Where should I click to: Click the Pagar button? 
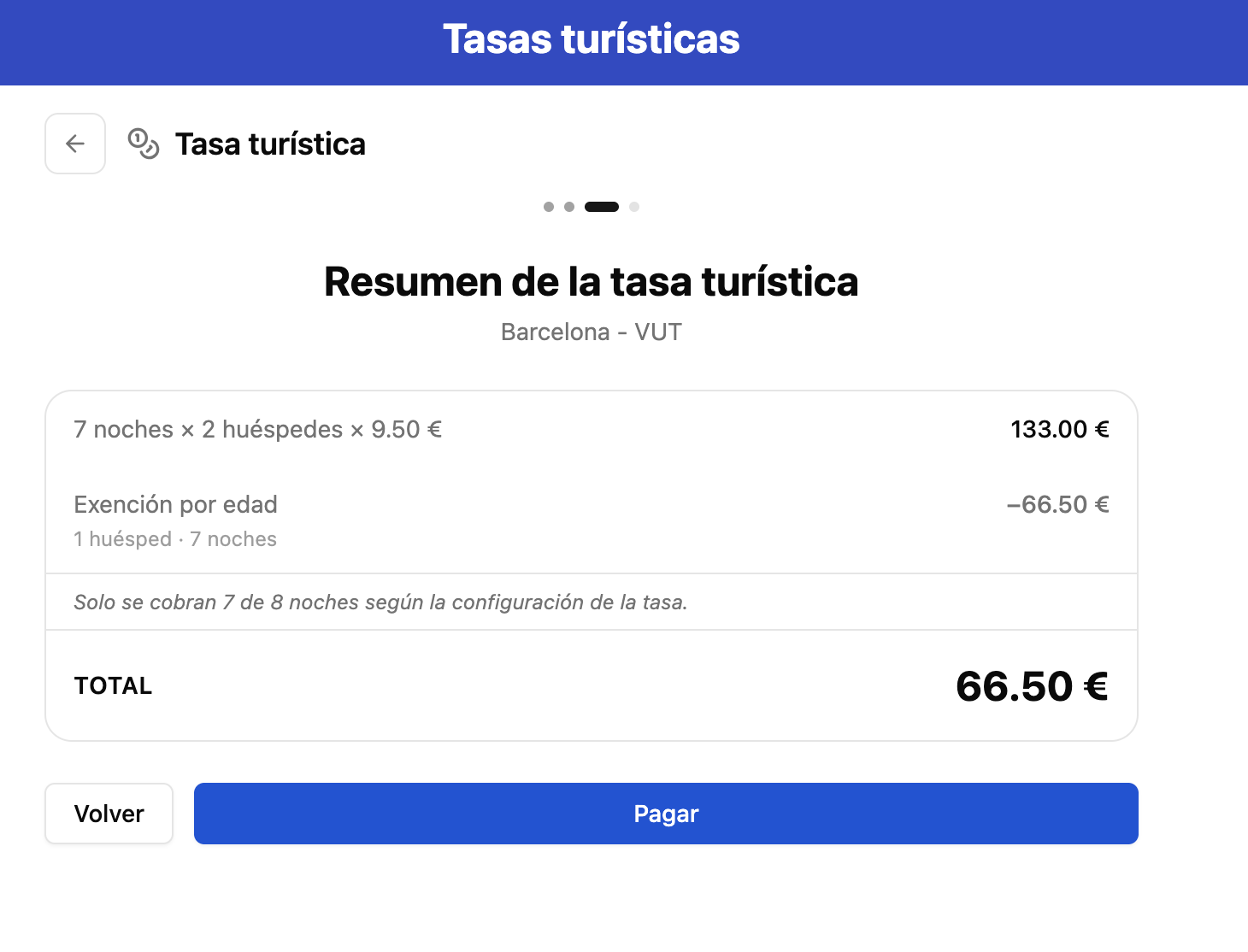click(666, 814)
